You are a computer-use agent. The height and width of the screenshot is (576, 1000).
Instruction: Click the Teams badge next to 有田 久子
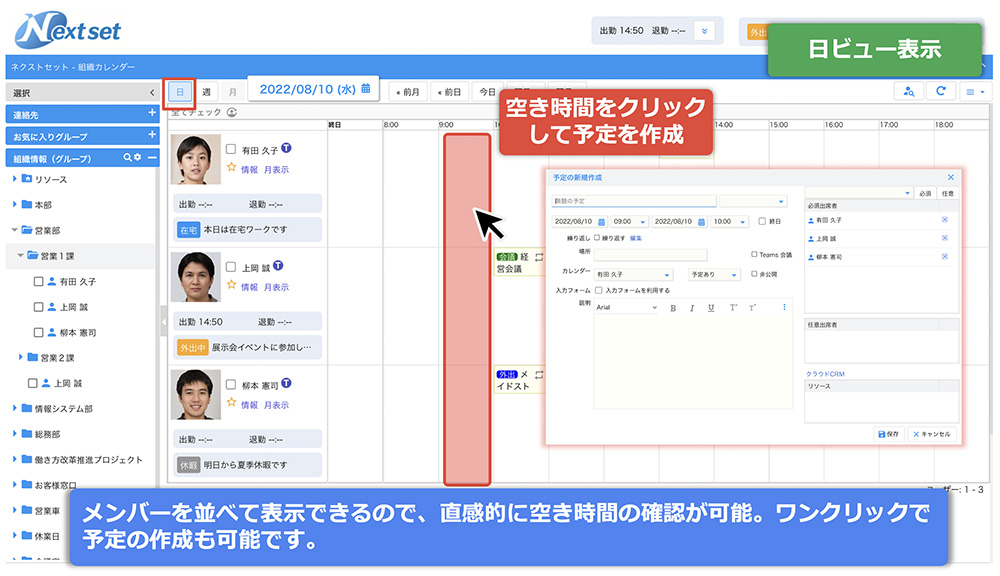[286, 148]
